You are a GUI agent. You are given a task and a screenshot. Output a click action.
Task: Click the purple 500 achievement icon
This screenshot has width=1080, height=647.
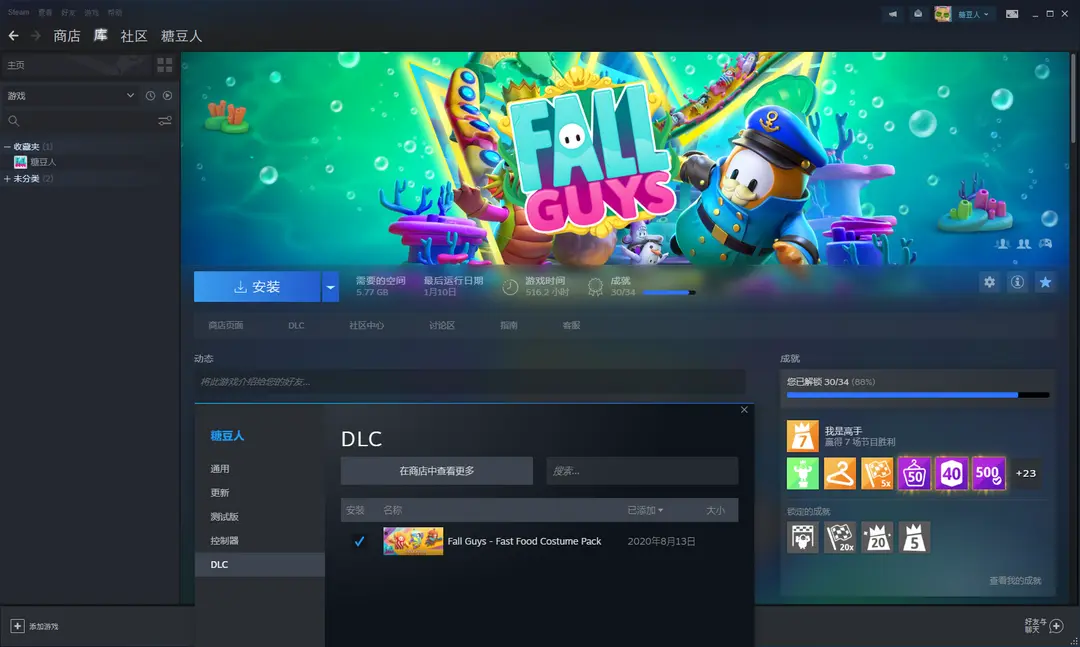click(988, 473)
